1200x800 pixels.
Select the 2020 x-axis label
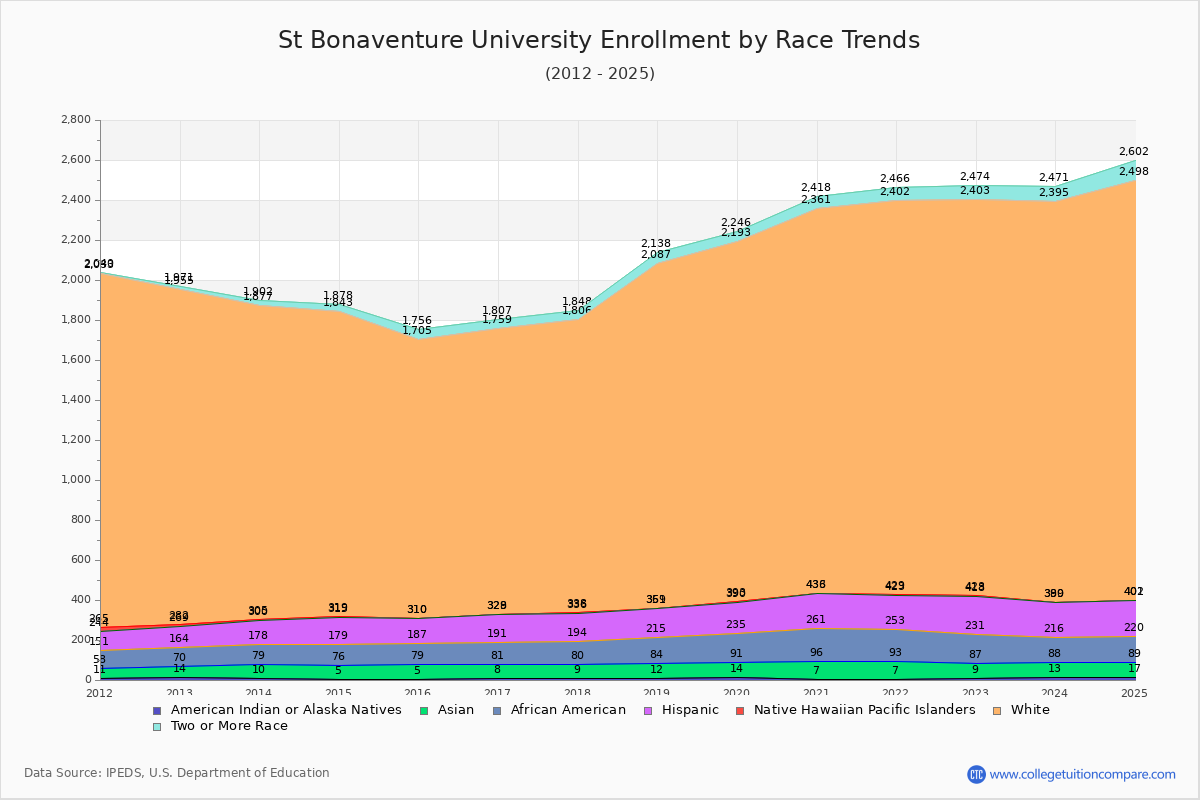(737, 693)
